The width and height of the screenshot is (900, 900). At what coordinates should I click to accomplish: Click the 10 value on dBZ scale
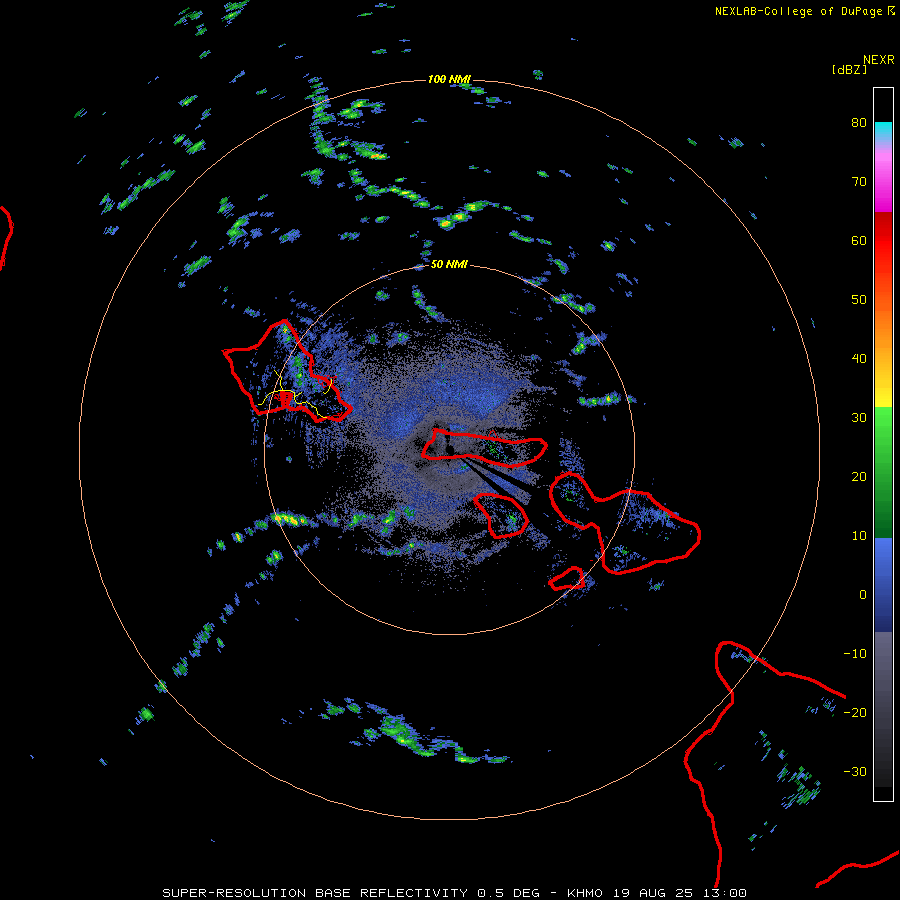pos(859,536)
